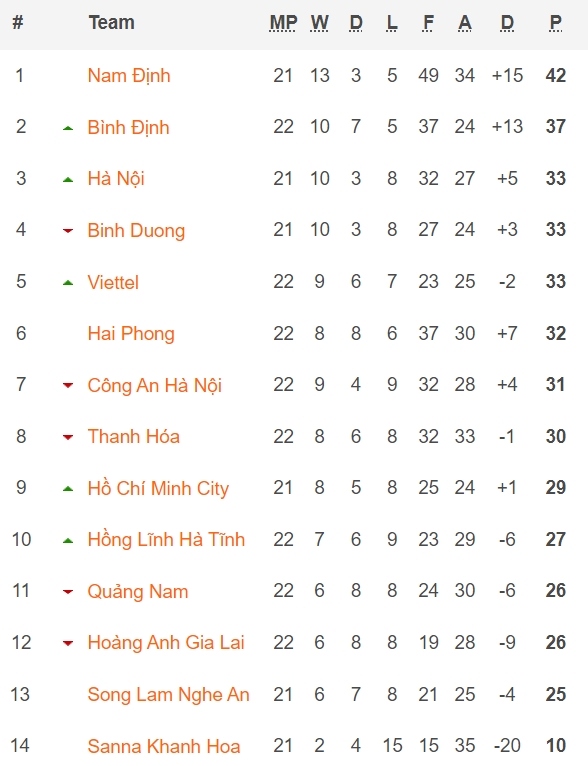Viewport: 588px width, 766px height.
Task: Click green up arrow beside Viettel
Action: coord(68,283)
